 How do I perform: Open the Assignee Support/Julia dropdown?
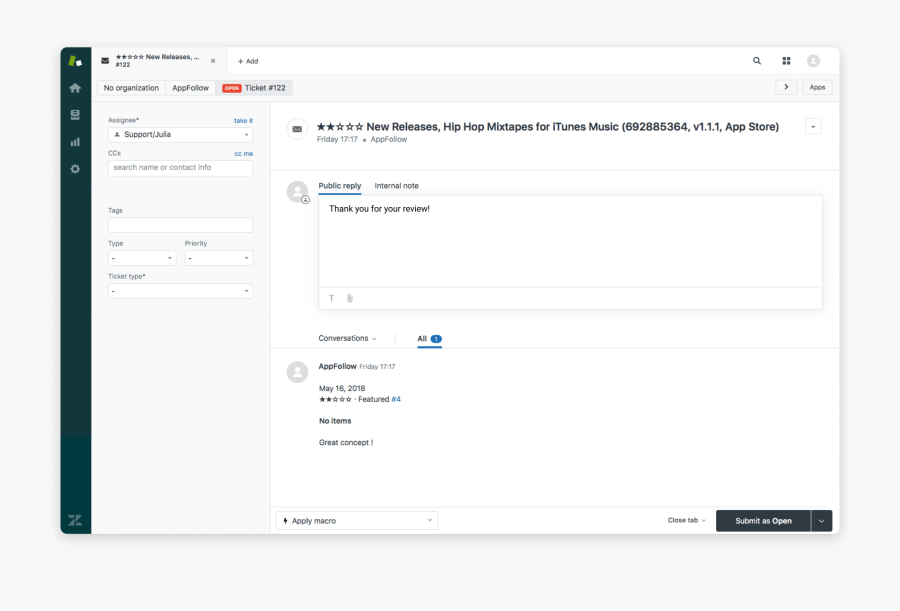click(180, 134)
